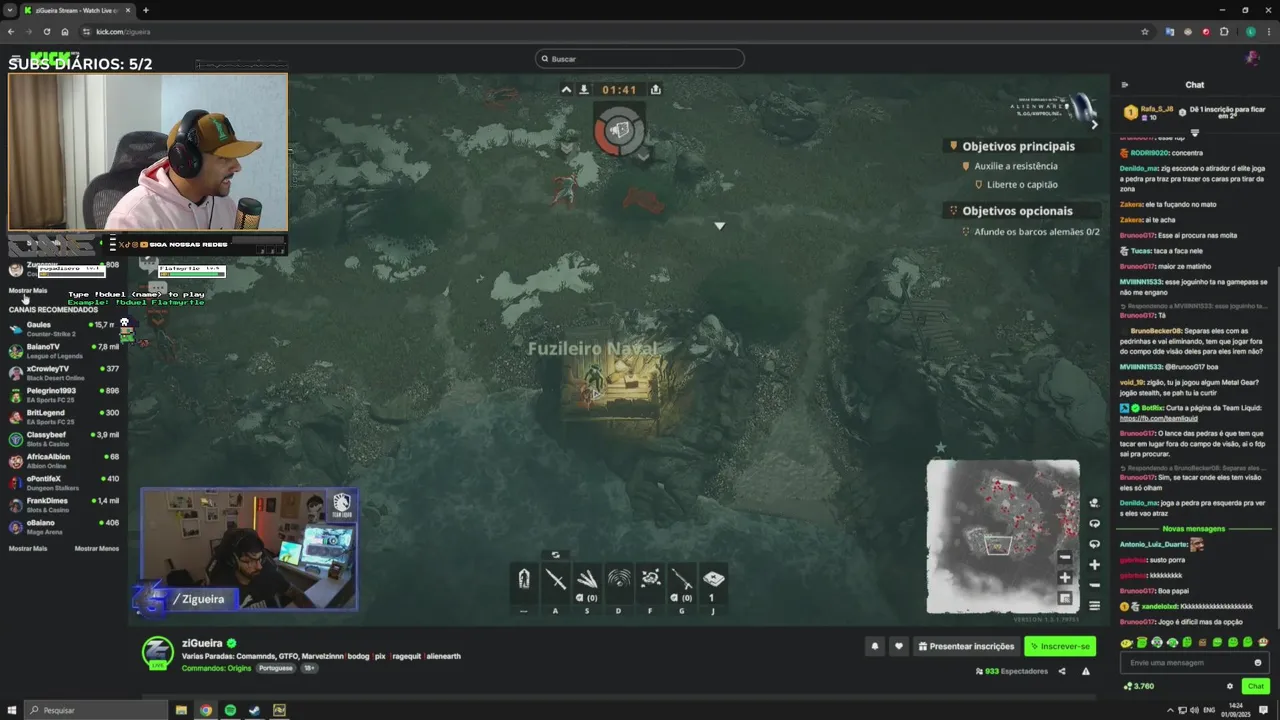This screenshot has height=720, width=1280.
Task: Click the Inscrever-se subscribe button
Action: (1060, 646)
